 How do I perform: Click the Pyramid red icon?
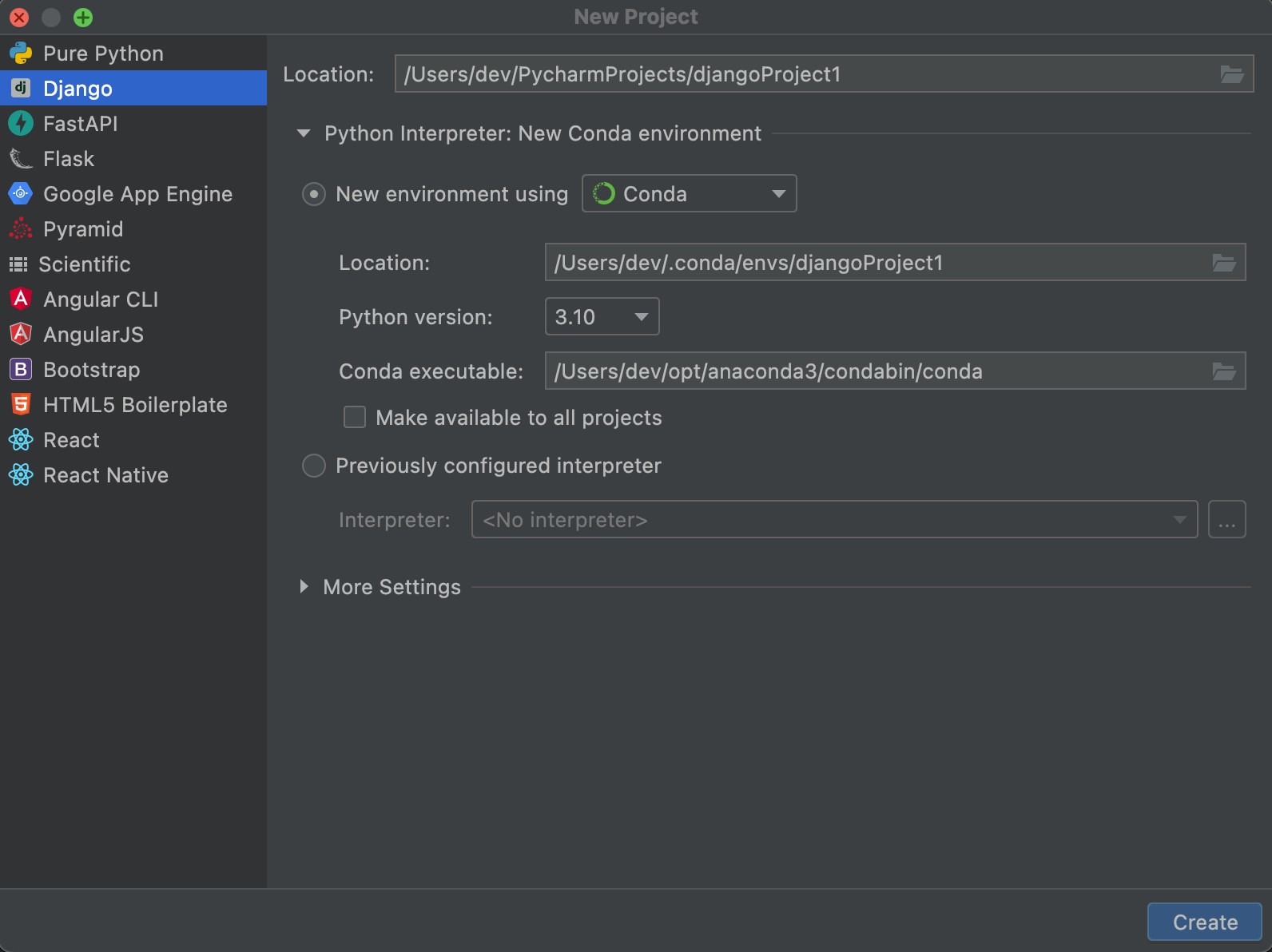[x=21, y=228]
